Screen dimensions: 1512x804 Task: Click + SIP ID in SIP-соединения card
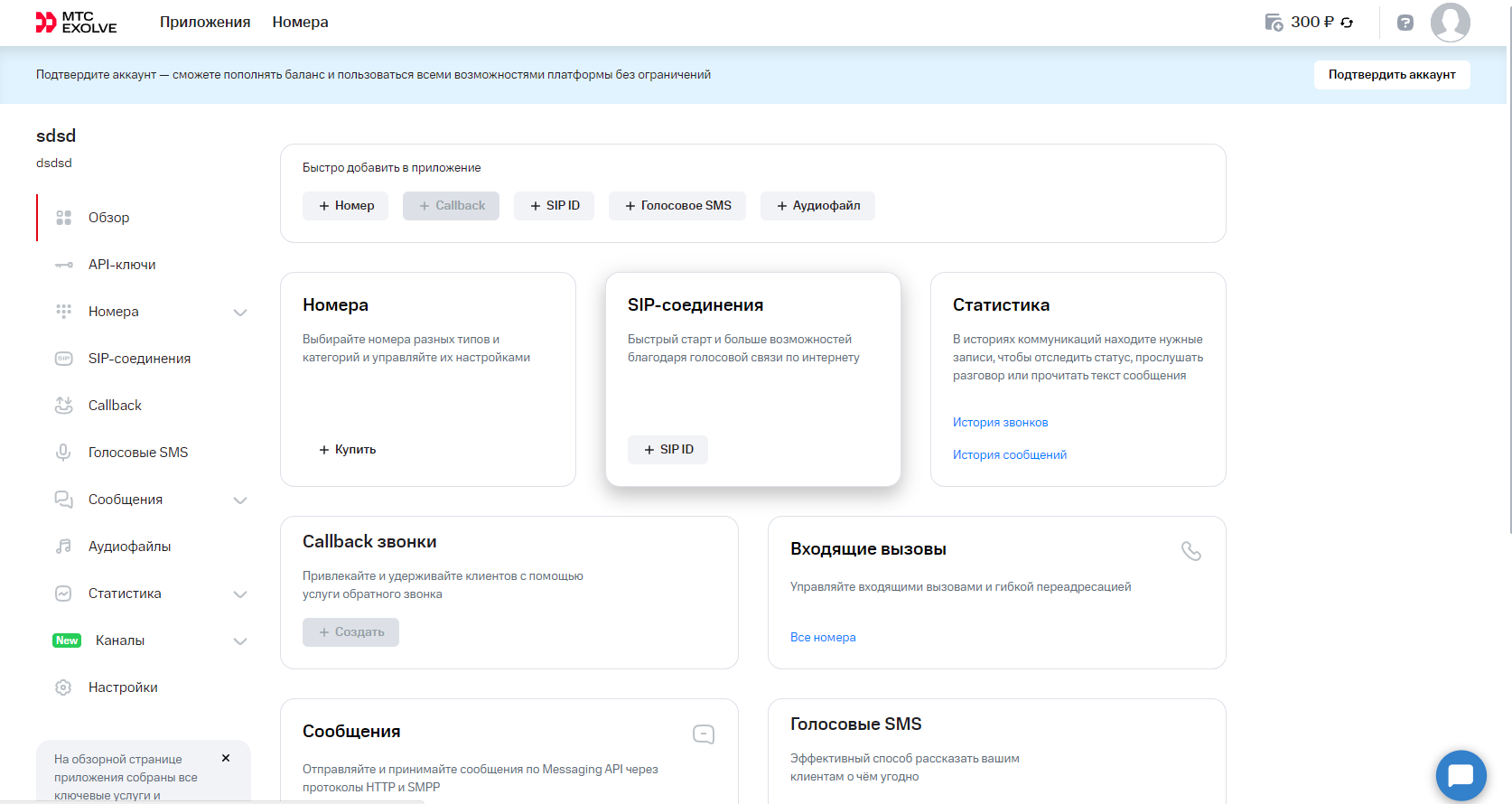pos(668,450)
